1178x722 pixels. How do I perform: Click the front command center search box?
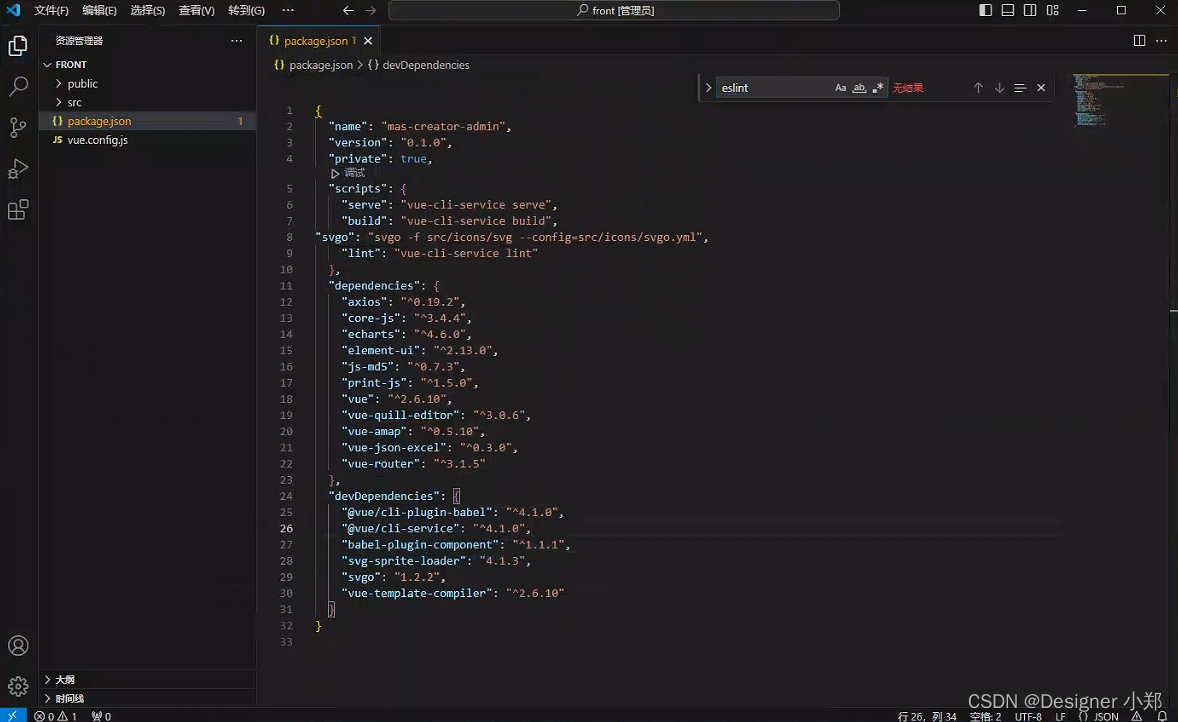614,11
